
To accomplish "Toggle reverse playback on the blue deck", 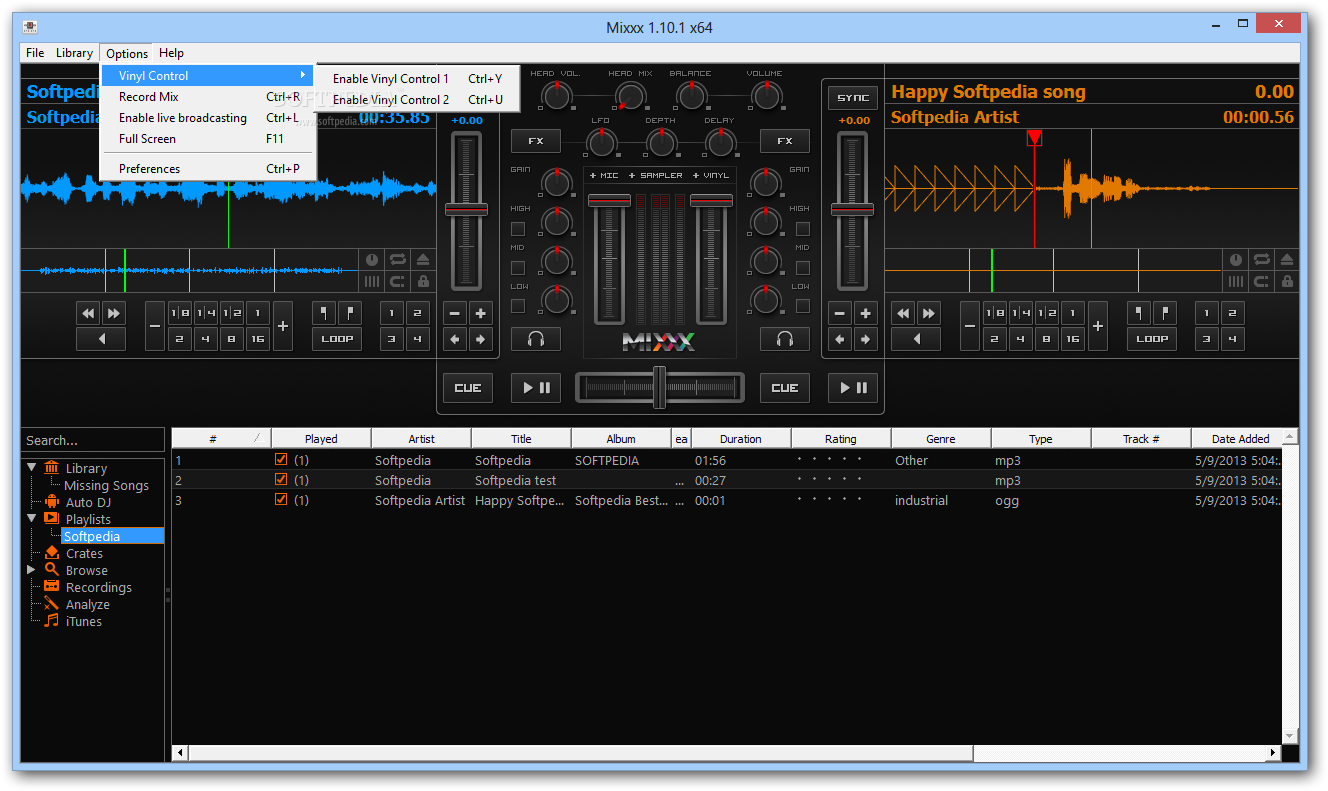I will [101, 339].
